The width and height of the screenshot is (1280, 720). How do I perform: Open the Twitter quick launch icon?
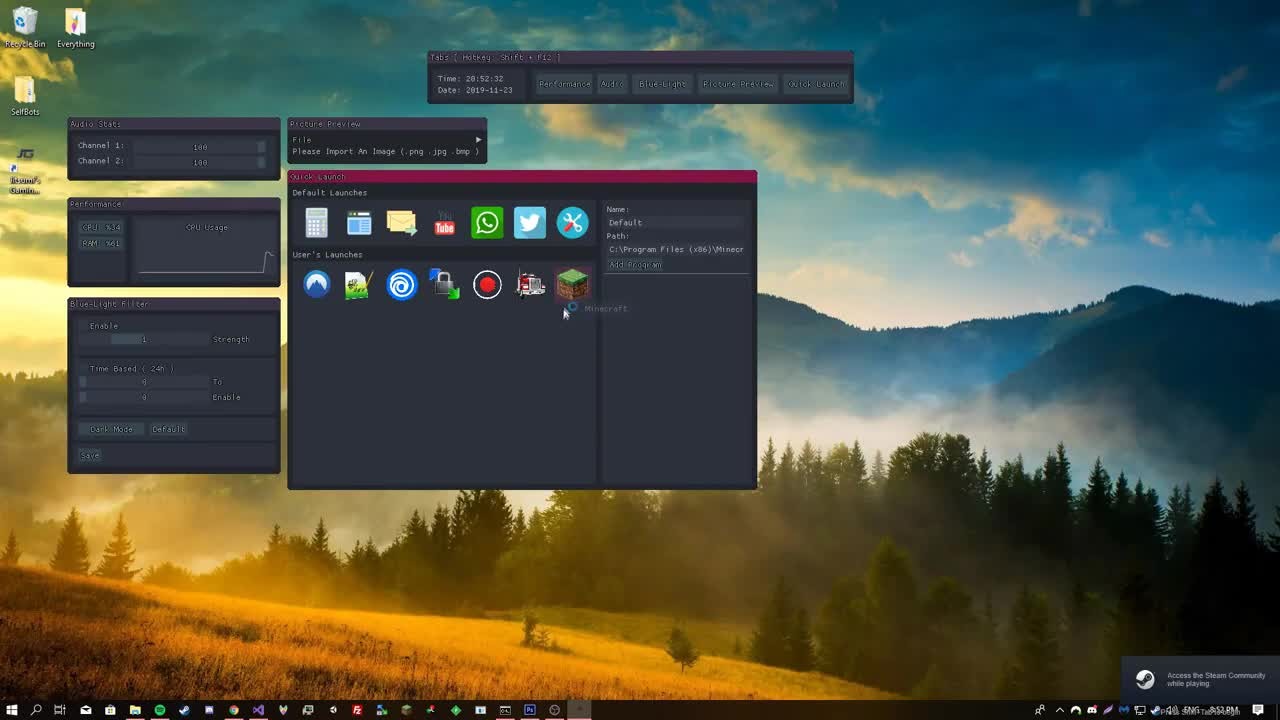click(530, 223)
